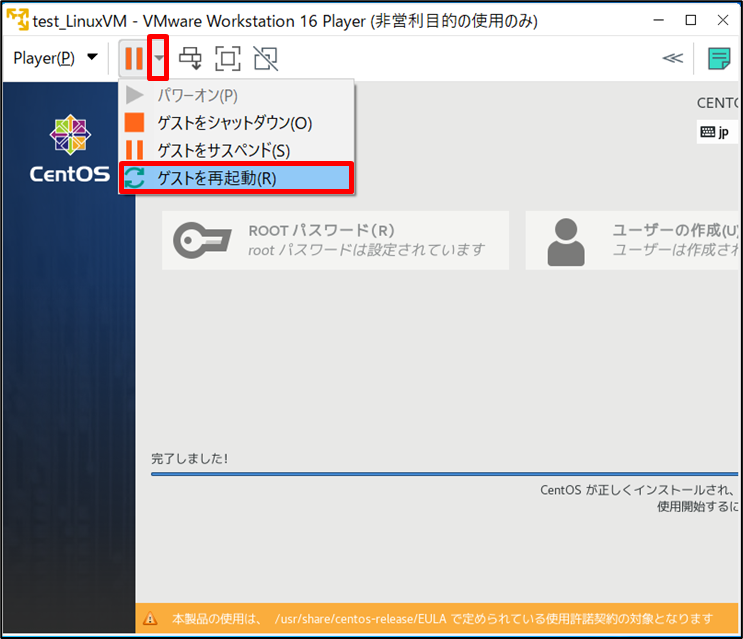
Task: Click the green restart icon in menu
Action: pos(135,178)
